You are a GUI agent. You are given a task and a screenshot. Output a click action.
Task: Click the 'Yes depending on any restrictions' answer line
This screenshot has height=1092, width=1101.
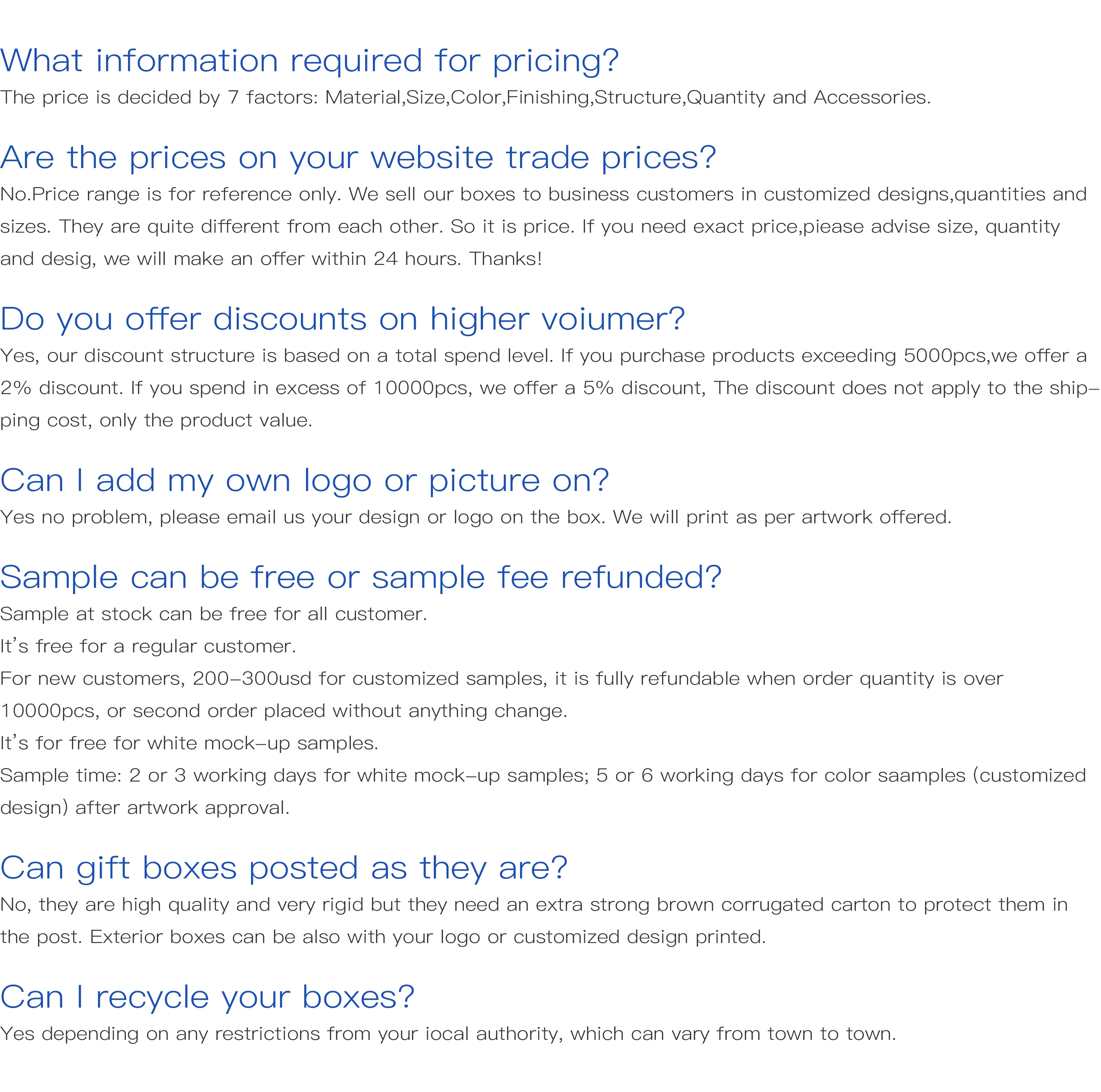[448, 1034]
